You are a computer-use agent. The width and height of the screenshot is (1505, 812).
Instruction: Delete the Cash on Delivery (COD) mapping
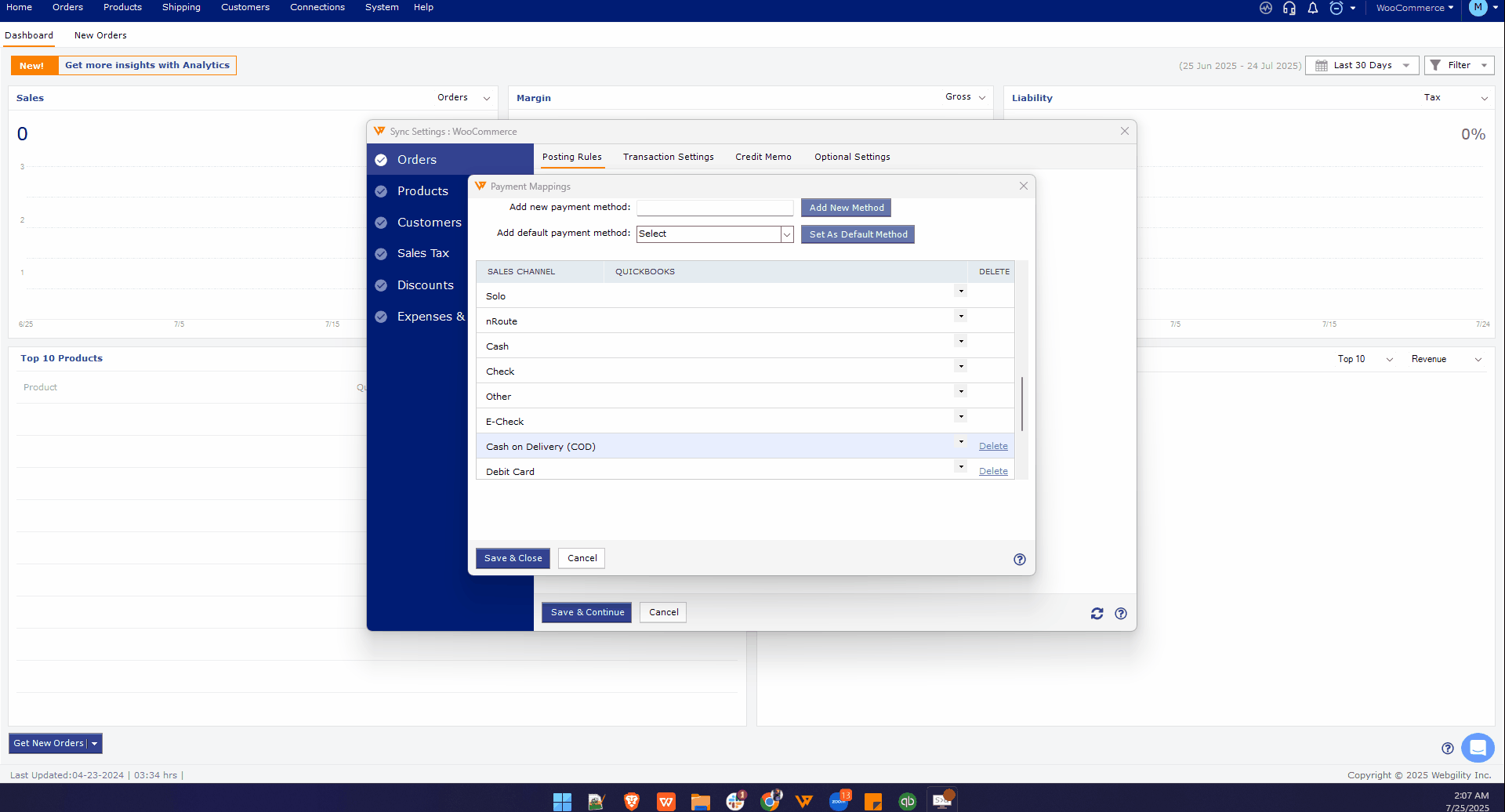tap(992, 445)
